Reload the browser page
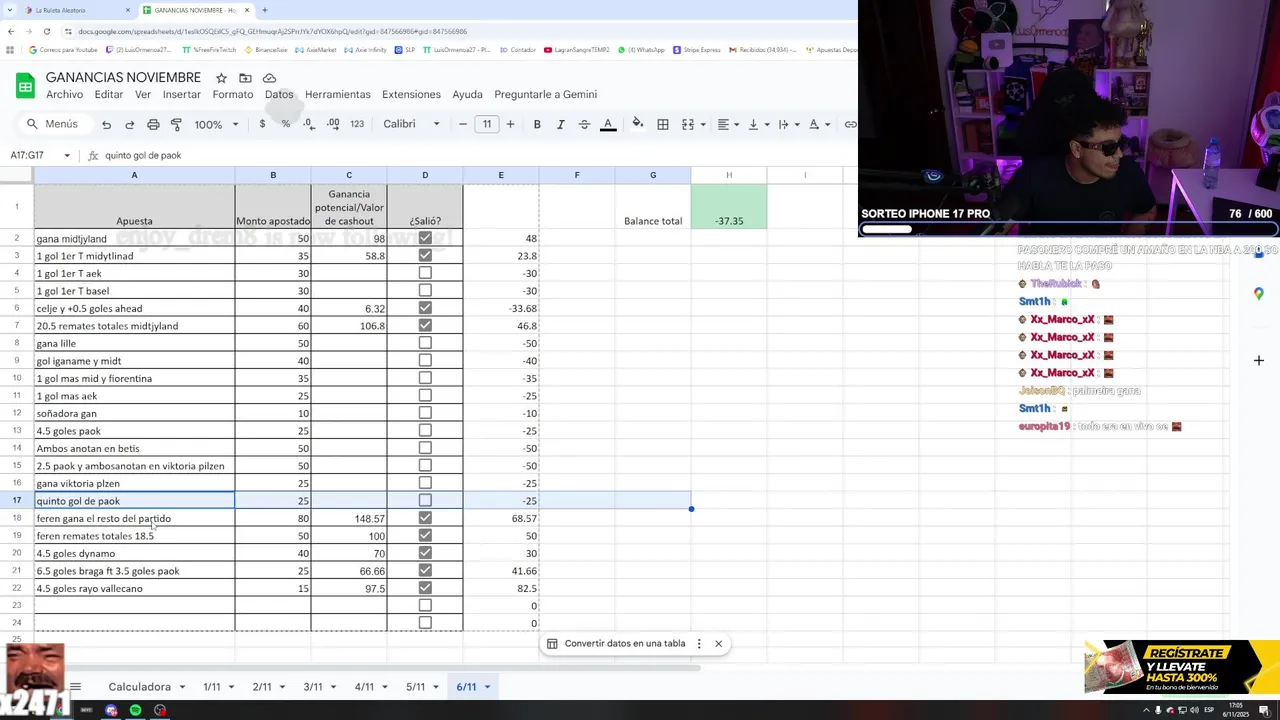The image size is (1280, 720). [x=46, y=31]
